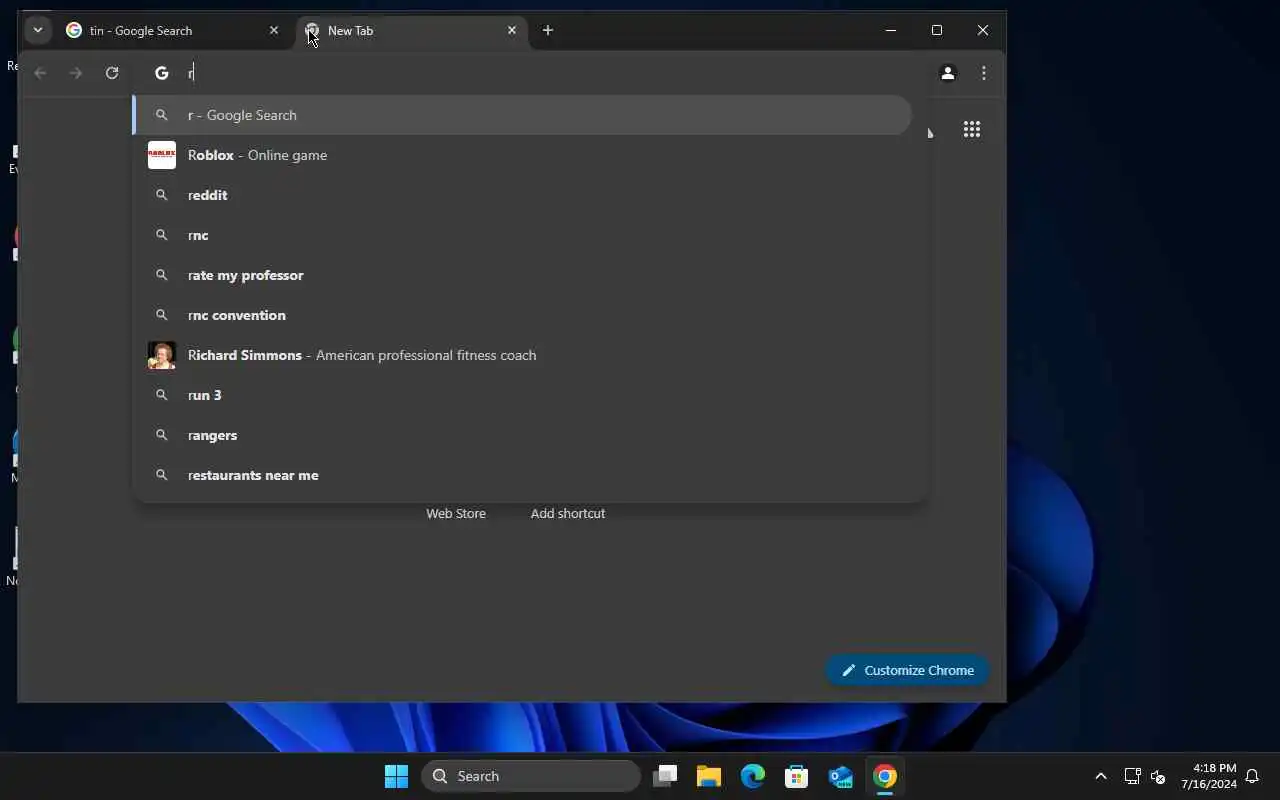Select the Richard Simmons suggestion
This screenshot has height=800, width=1280.
522,355
